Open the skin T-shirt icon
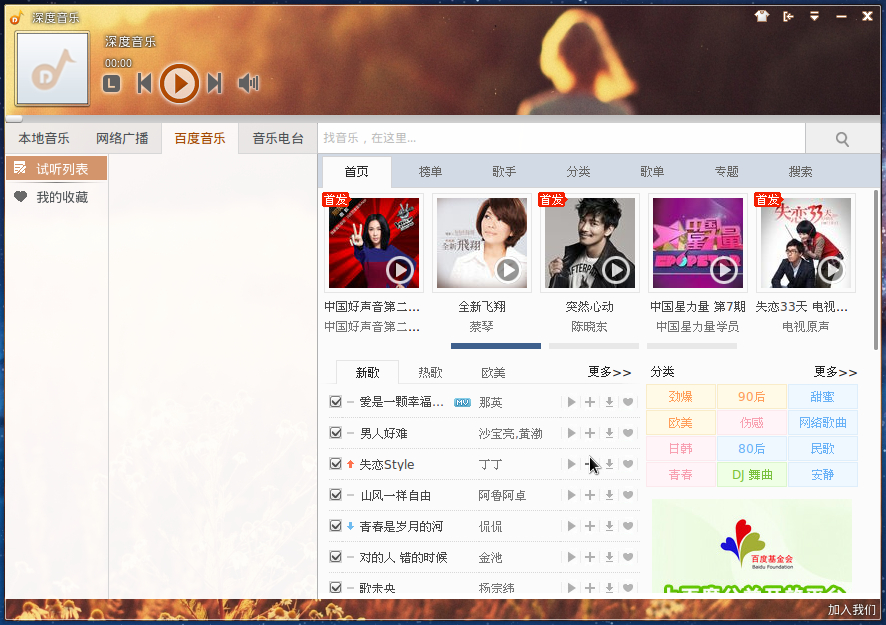The image size is (886, 625). [x=762, y=16]
